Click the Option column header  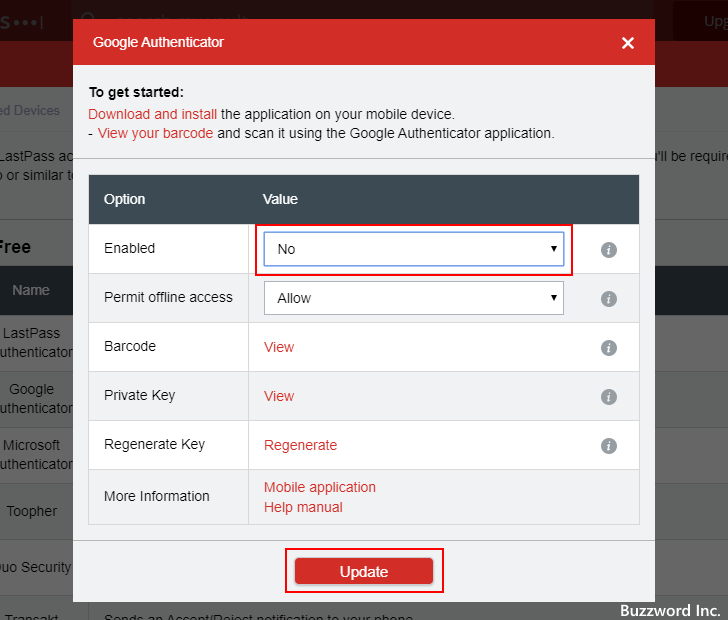coord(124,199)
